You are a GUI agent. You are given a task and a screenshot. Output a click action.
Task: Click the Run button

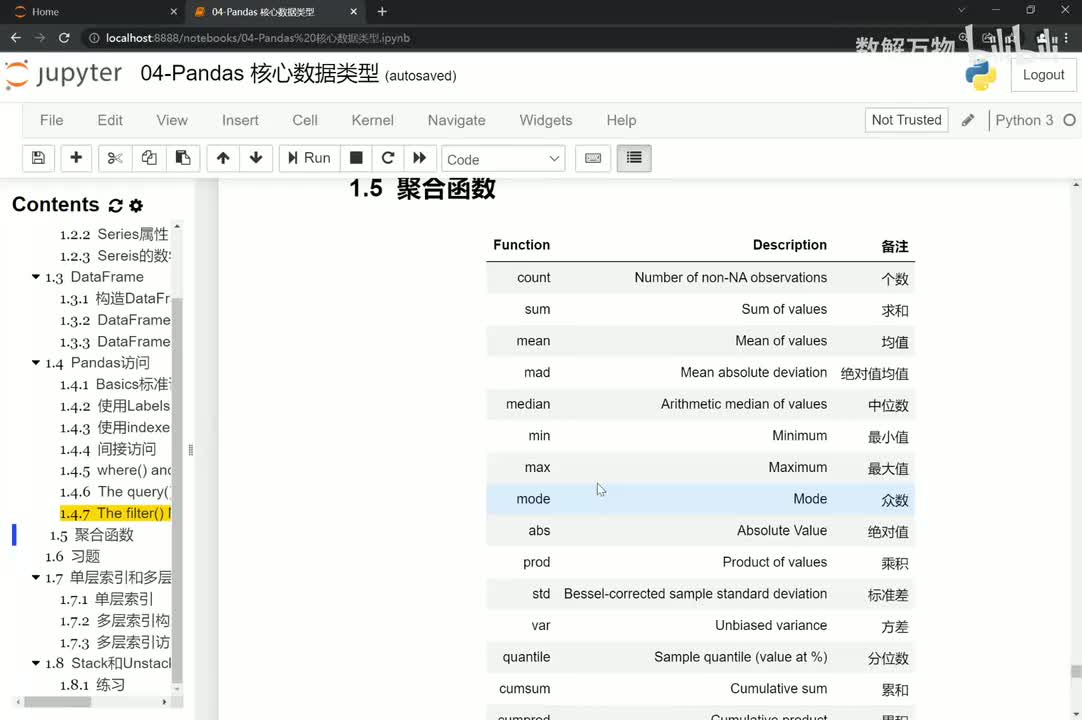click(x=309, y=158)
